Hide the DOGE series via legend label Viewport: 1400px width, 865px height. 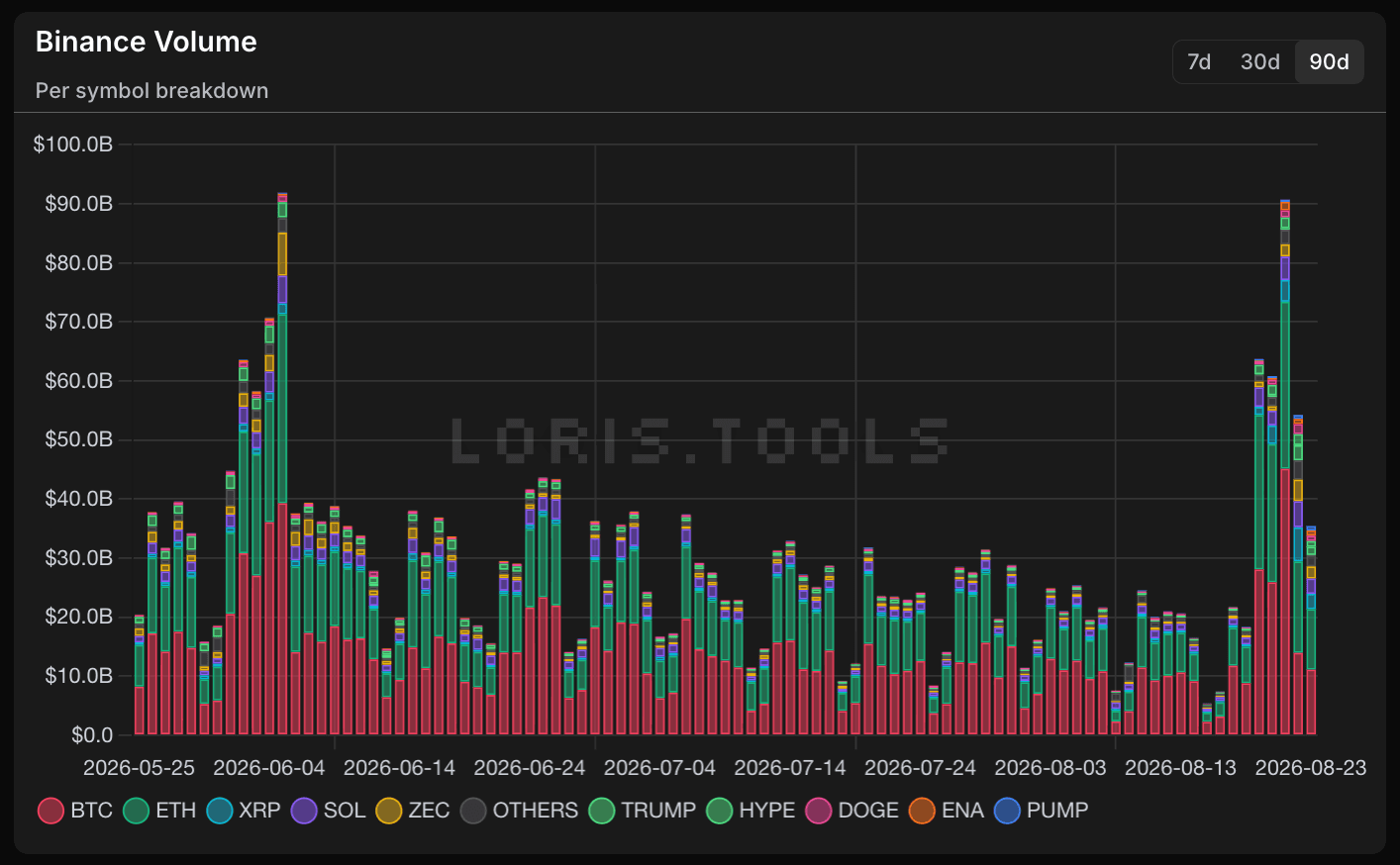click(x=868, y=811)
